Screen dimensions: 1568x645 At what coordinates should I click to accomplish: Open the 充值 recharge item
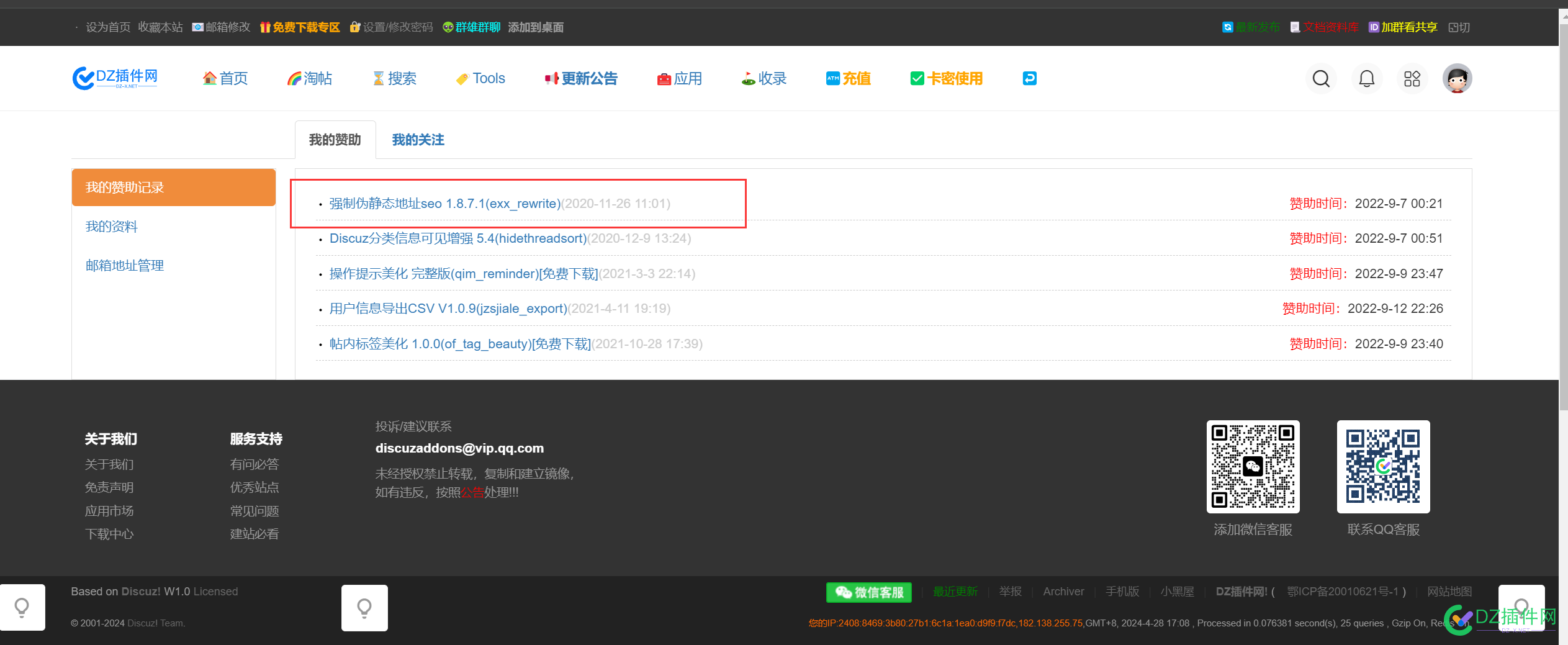(849, 78)
